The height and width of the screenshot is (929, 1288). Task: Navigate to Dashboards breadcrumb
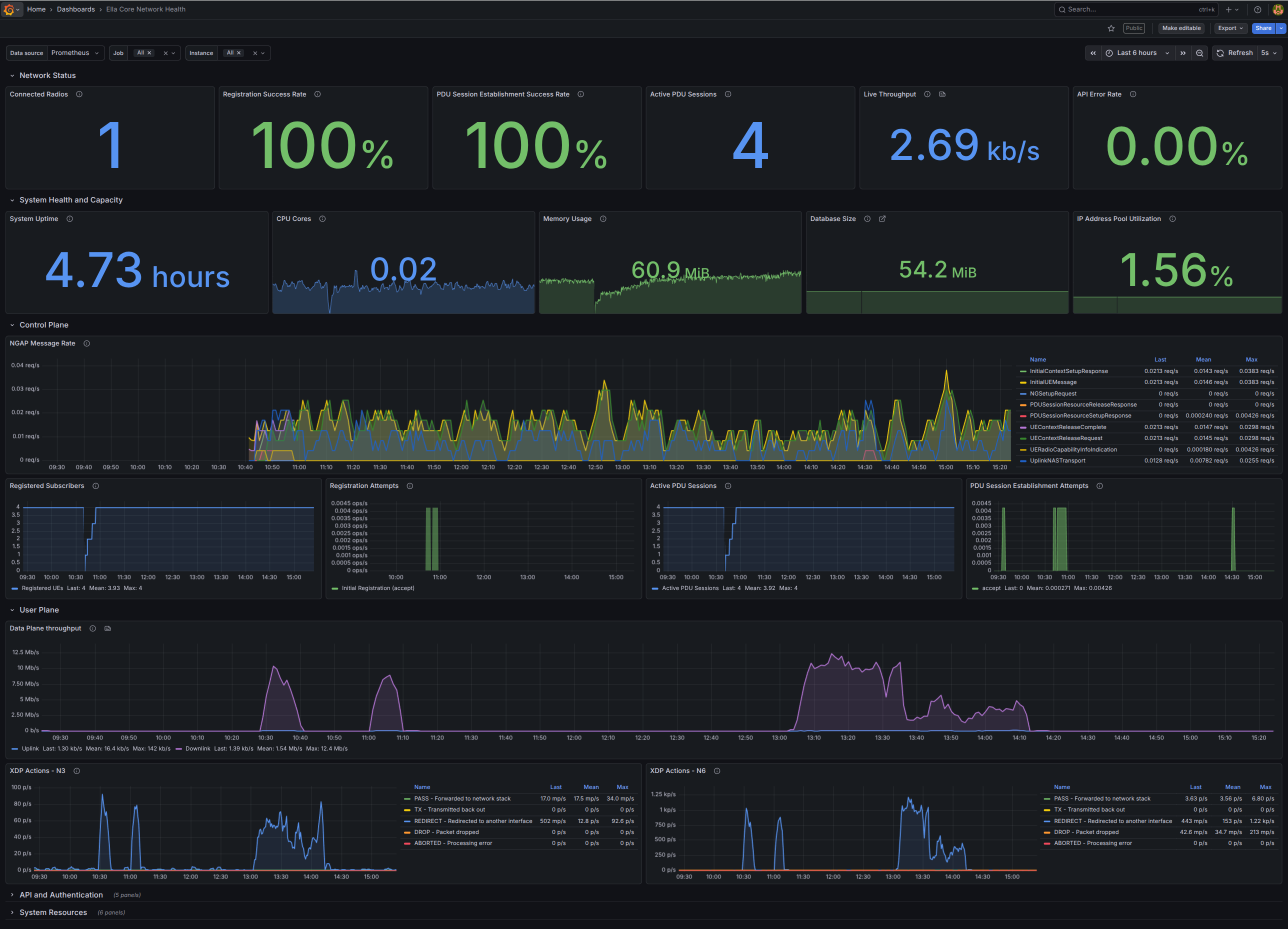(x=75, y=9)
